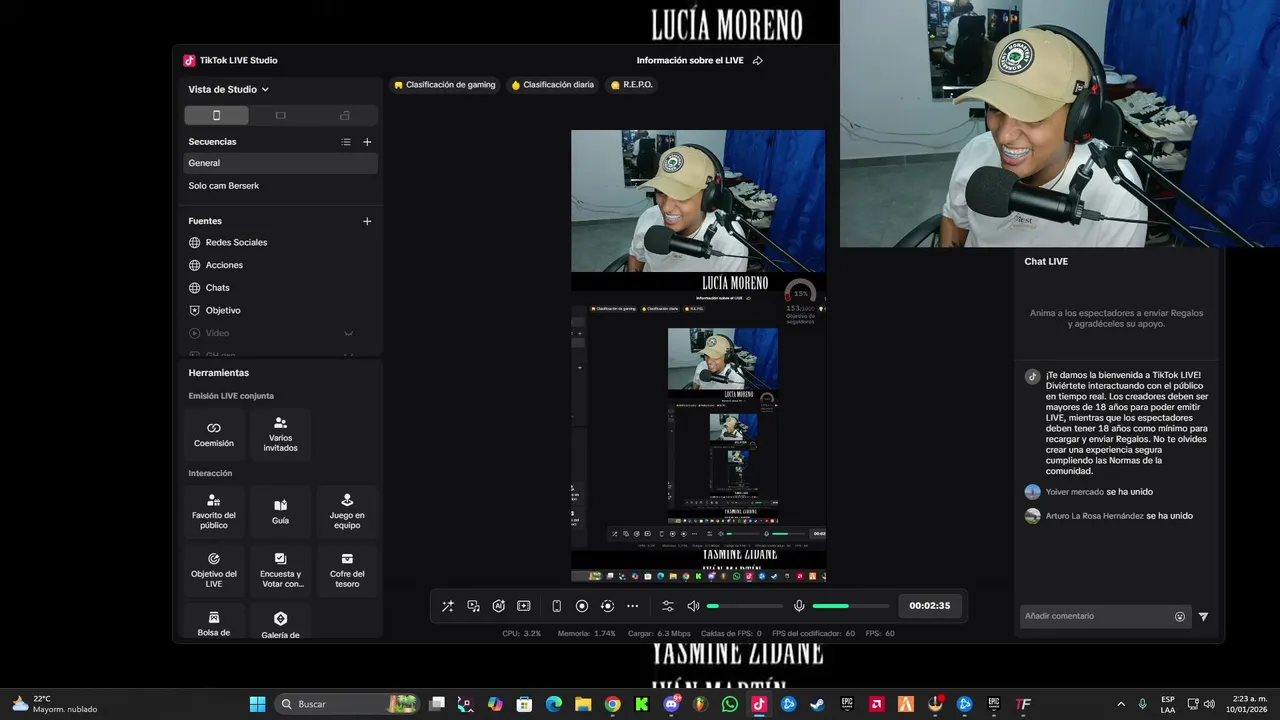
Task: Open the Guía tool
Action: (280, 511)
